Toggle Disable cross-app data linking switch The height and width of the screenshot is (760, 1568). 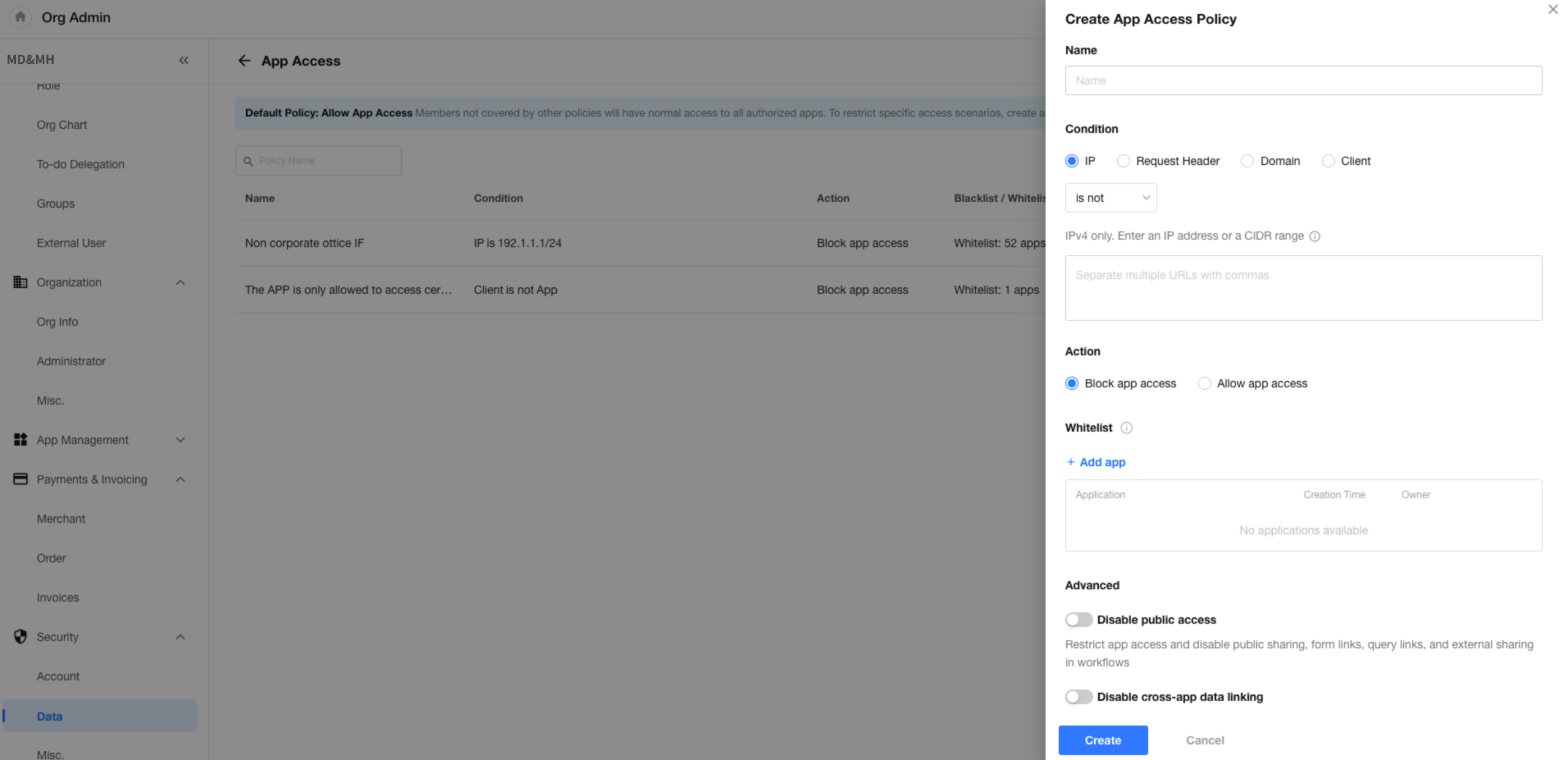point(1078,697)
